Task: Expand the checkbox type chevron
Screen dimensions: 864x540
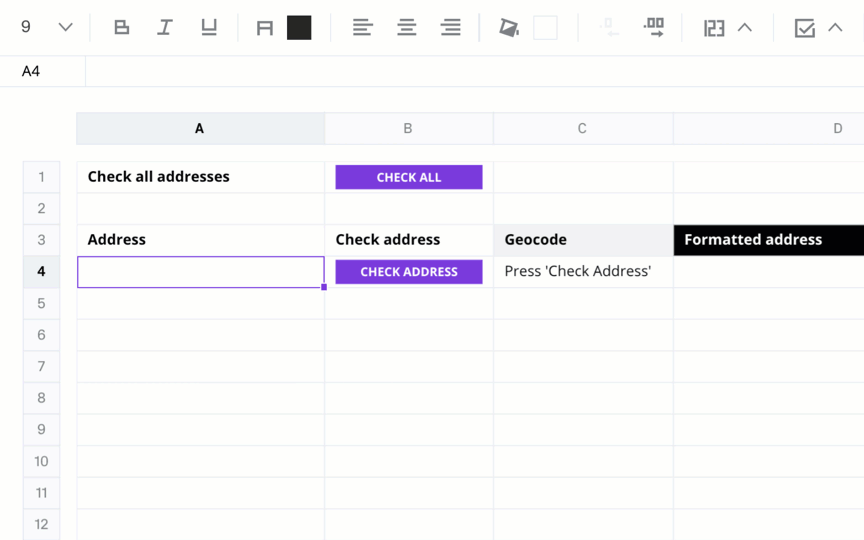Action: (835, 28)
